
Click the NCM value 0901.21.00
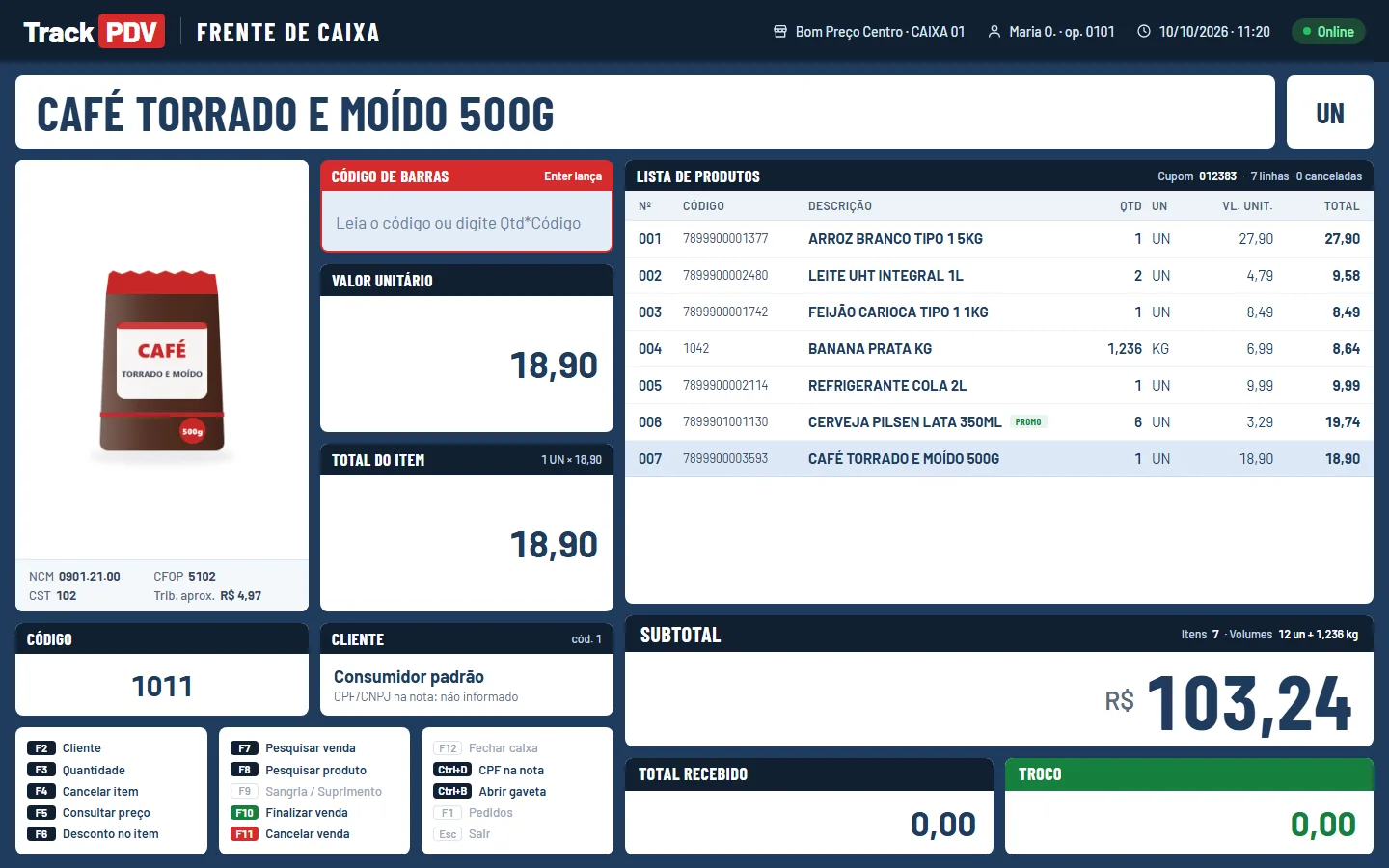[x=90, y=577]
